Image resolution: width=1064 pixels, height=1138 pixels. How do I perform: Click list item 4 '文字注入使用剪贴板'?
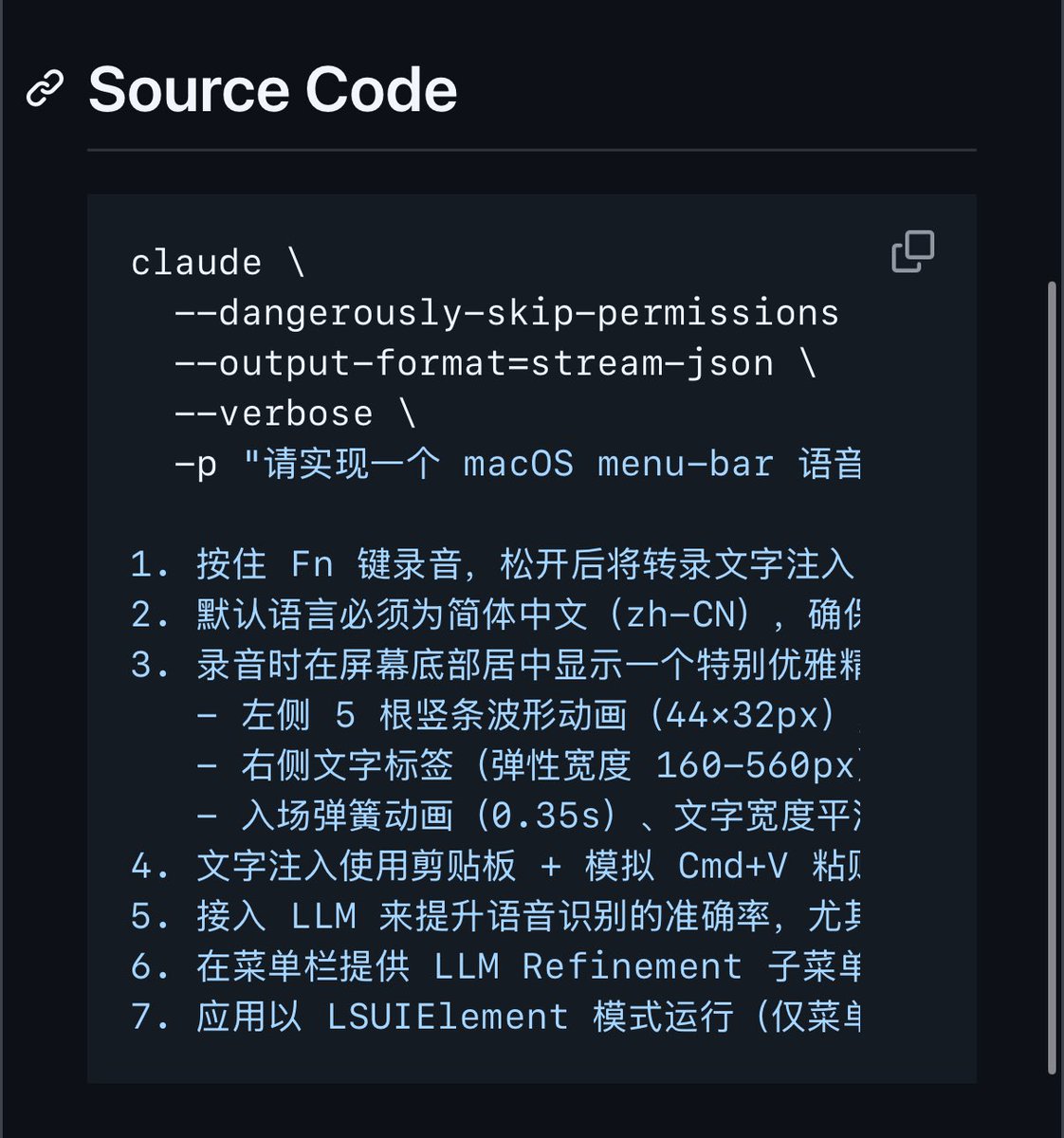(495, 866)
